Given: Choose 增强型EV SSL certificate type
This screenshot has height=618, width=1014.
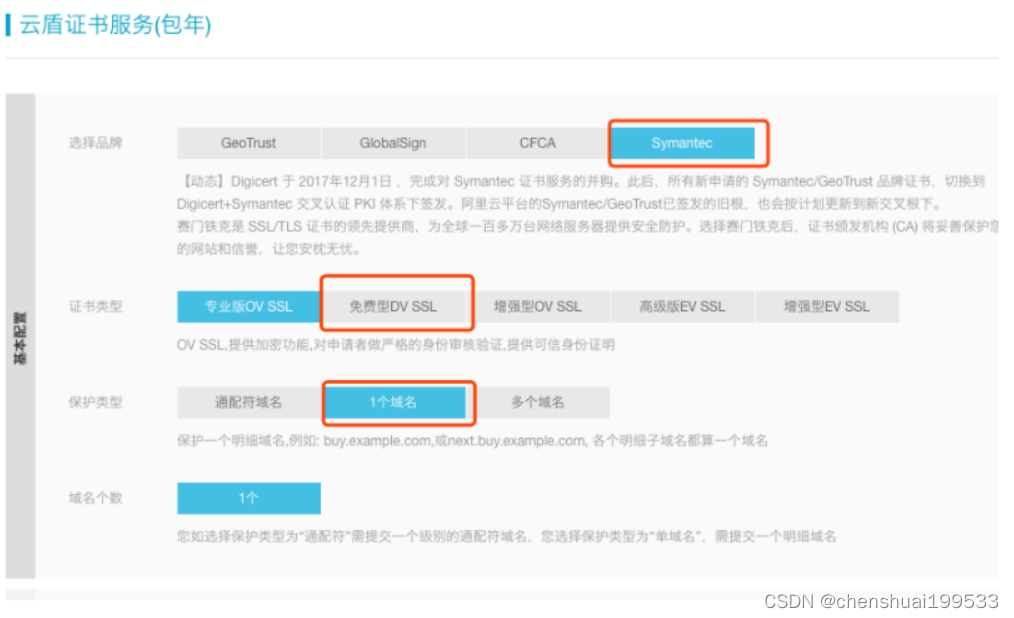Looking at the screenshot, I should pos(827,306).
